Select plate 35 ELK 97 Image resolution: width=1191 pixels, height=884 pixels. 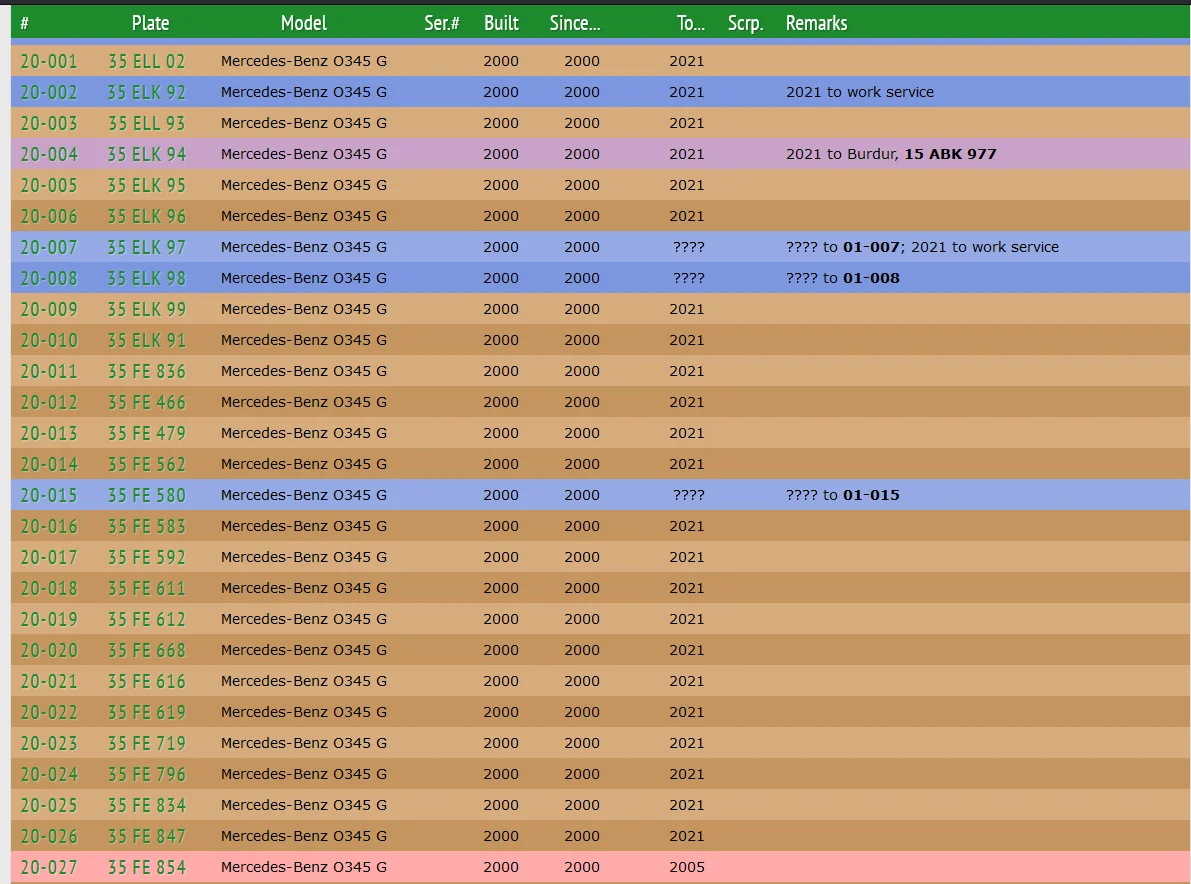coord(146,247)
